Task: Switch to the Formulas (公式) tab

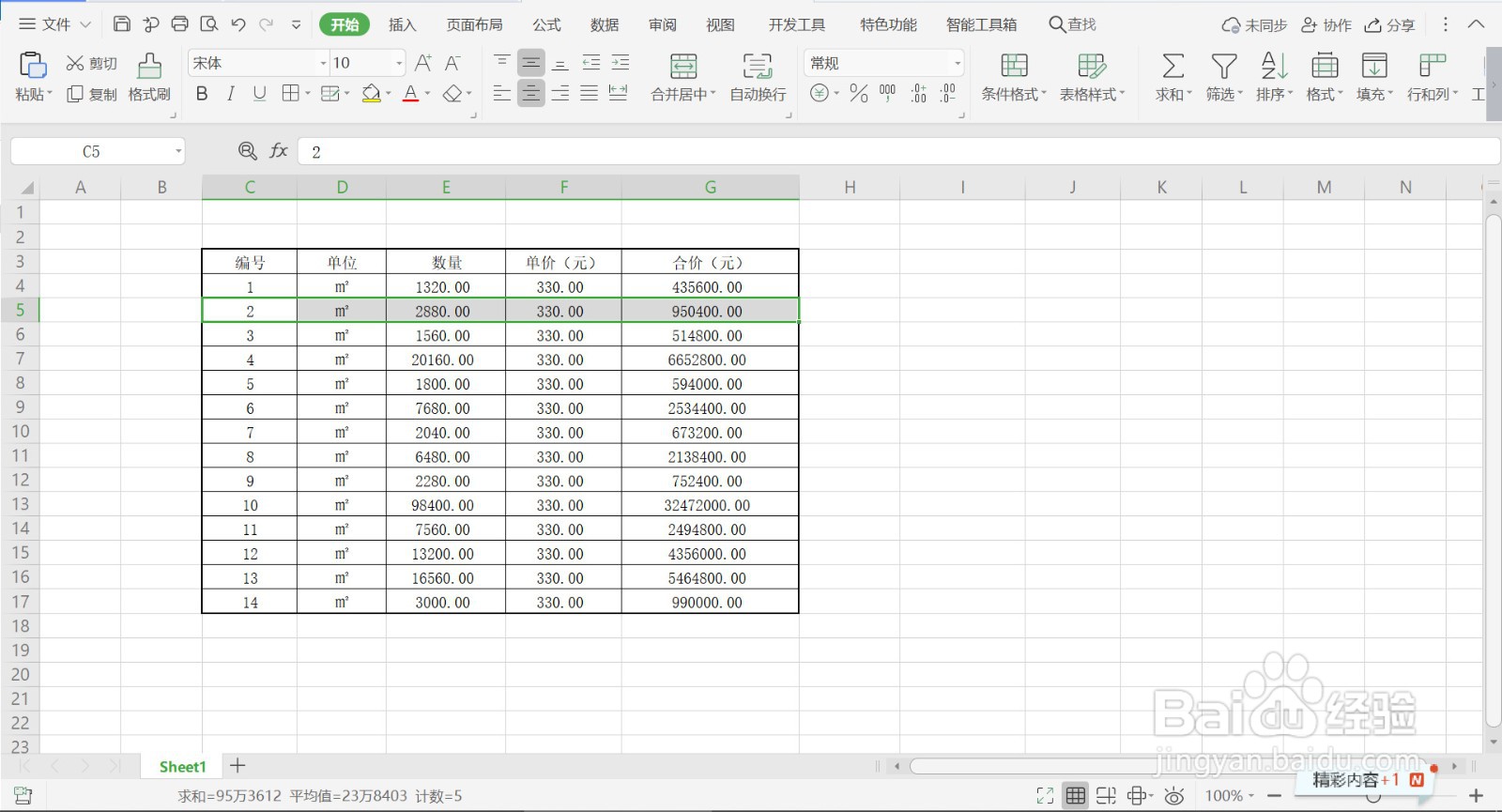Action: 546,24
